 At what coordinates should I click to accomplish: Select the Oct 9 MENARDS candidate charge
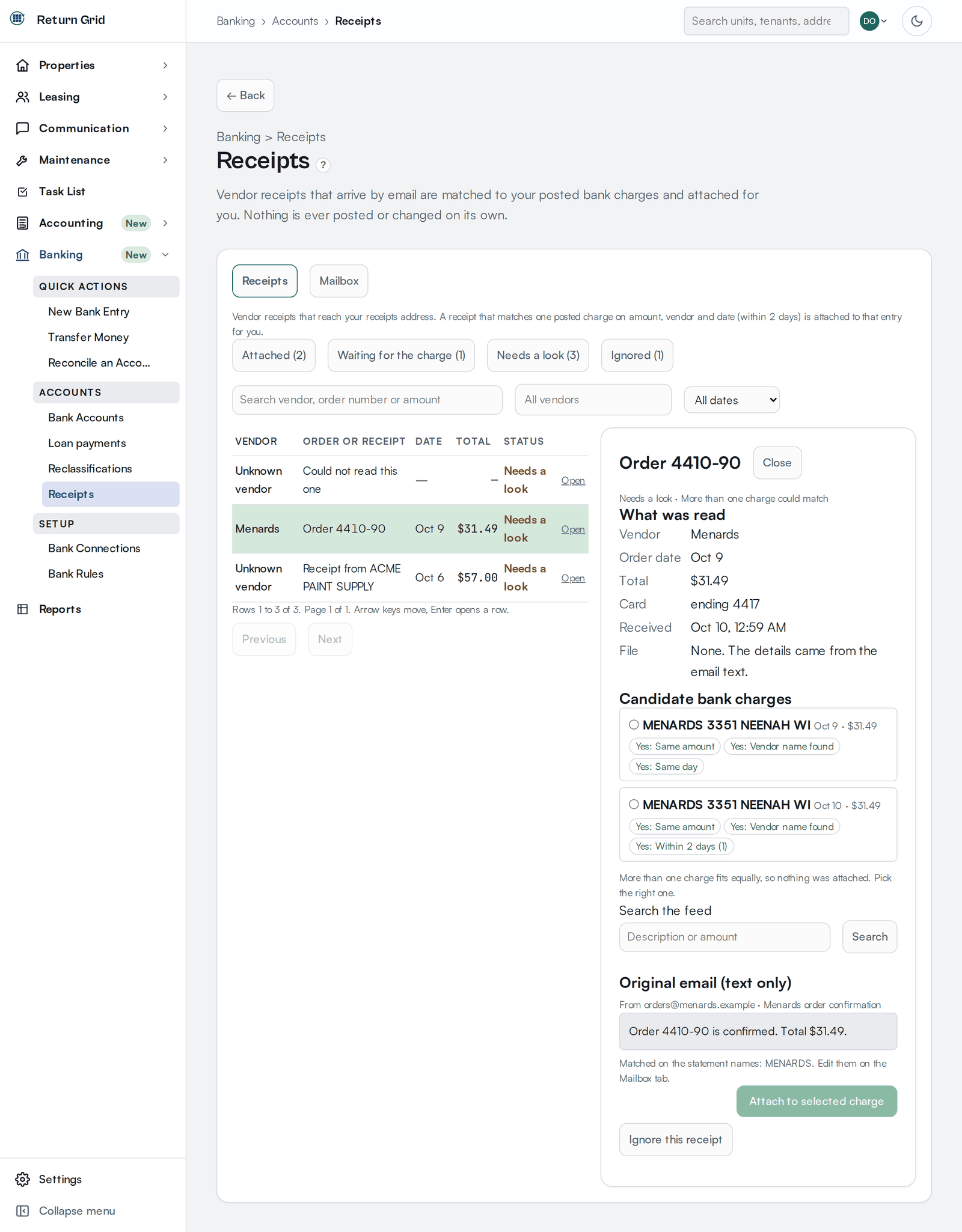click(x=634, y=725)
